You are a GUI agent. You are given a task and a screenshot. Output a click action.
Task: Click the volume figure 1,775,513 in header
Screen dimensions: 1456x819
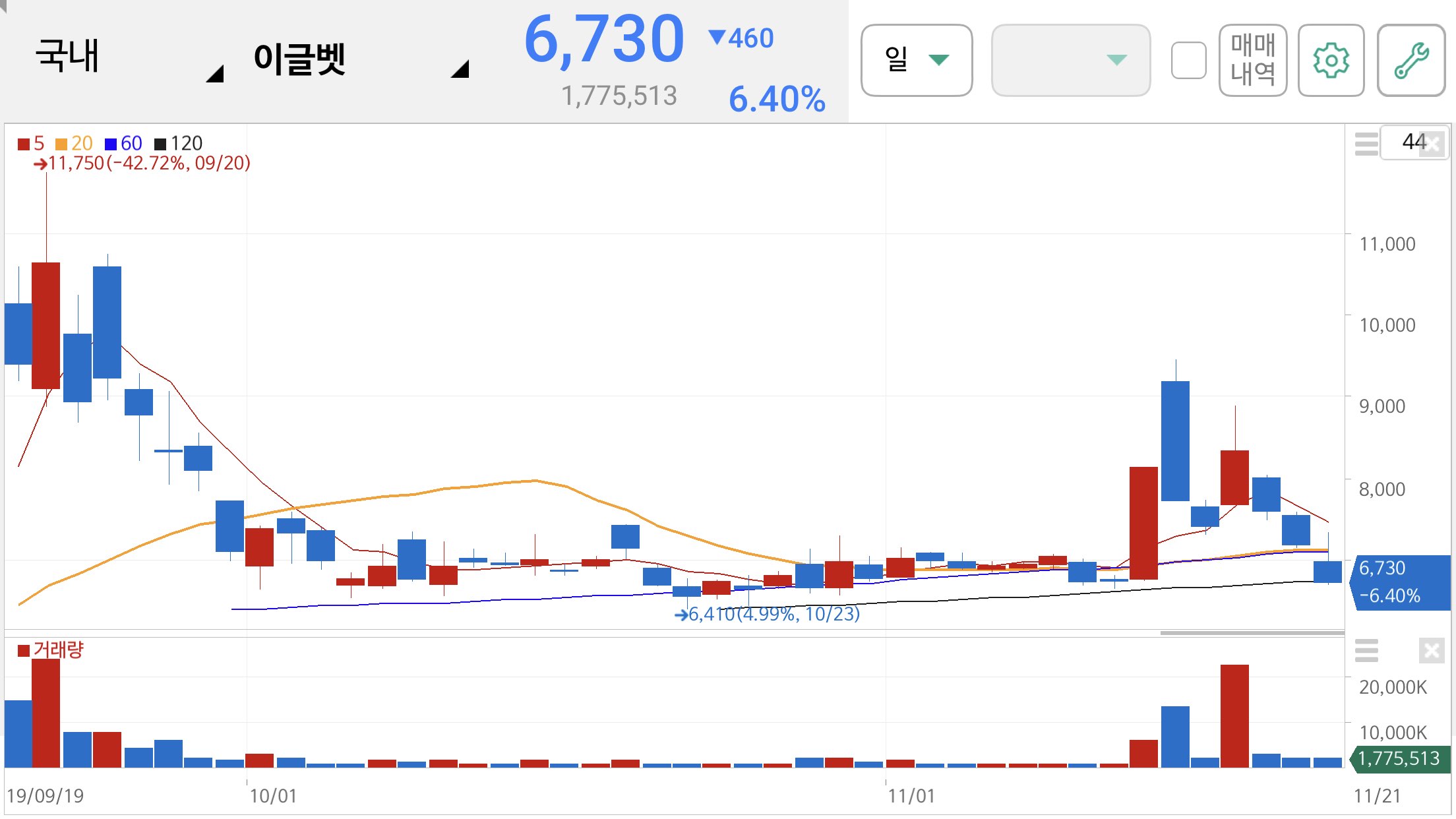point(619,96)
